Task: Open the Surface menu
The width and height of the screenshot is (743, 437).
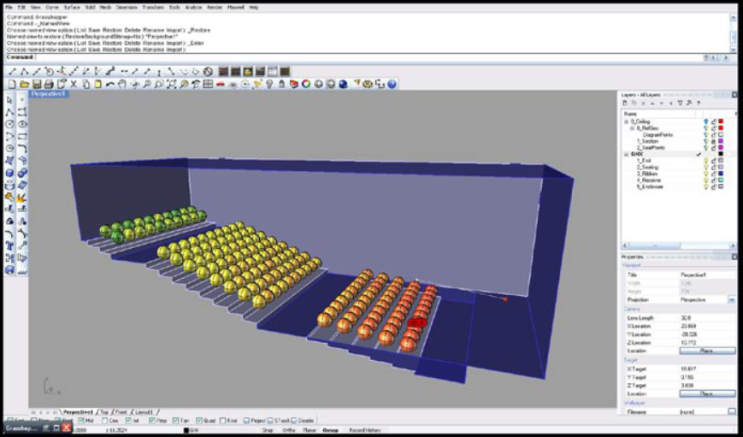Action: pos(72,8)
